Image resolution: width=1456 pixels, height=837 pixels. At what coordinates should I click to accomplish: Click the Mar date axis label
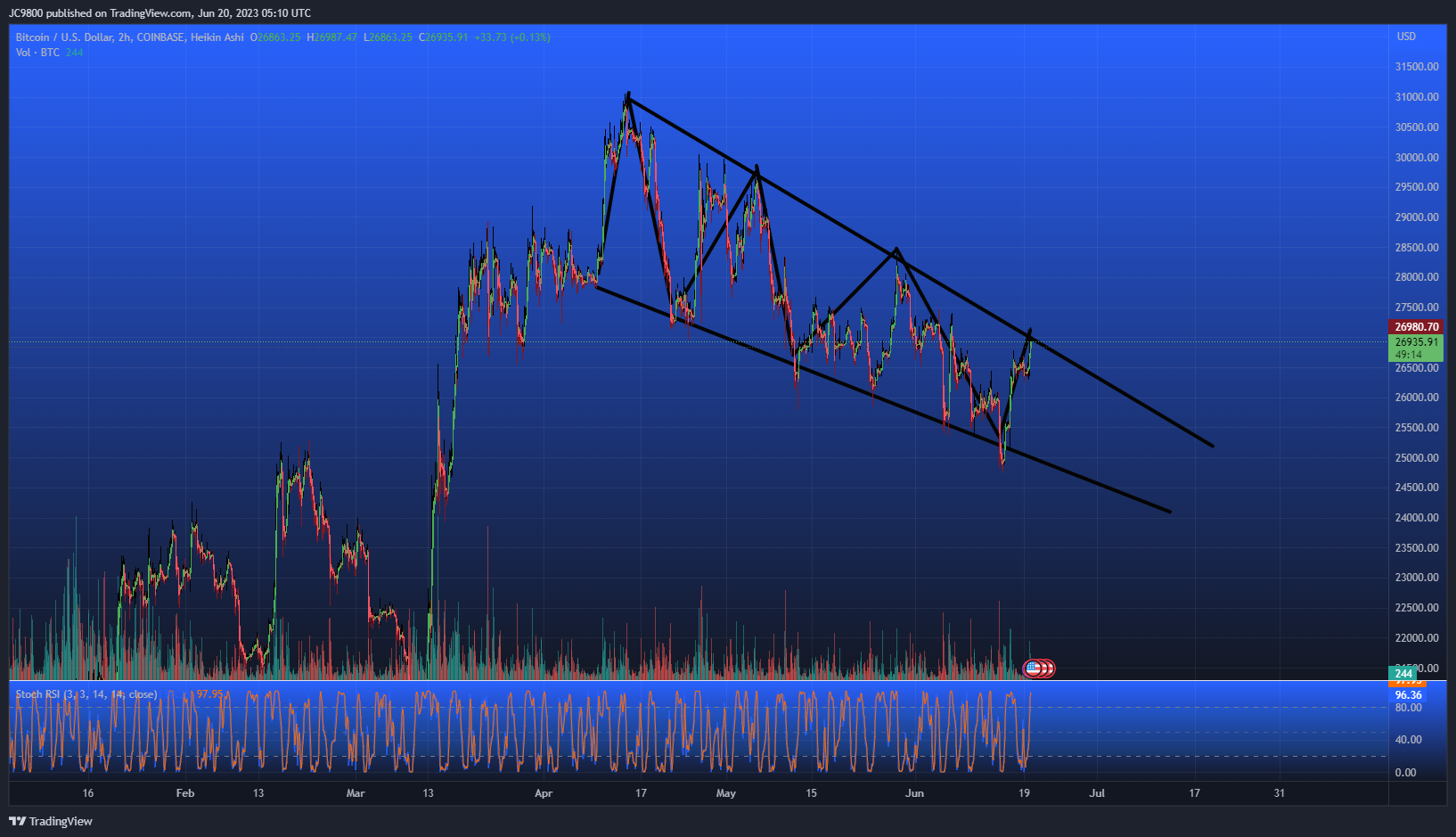356,793
